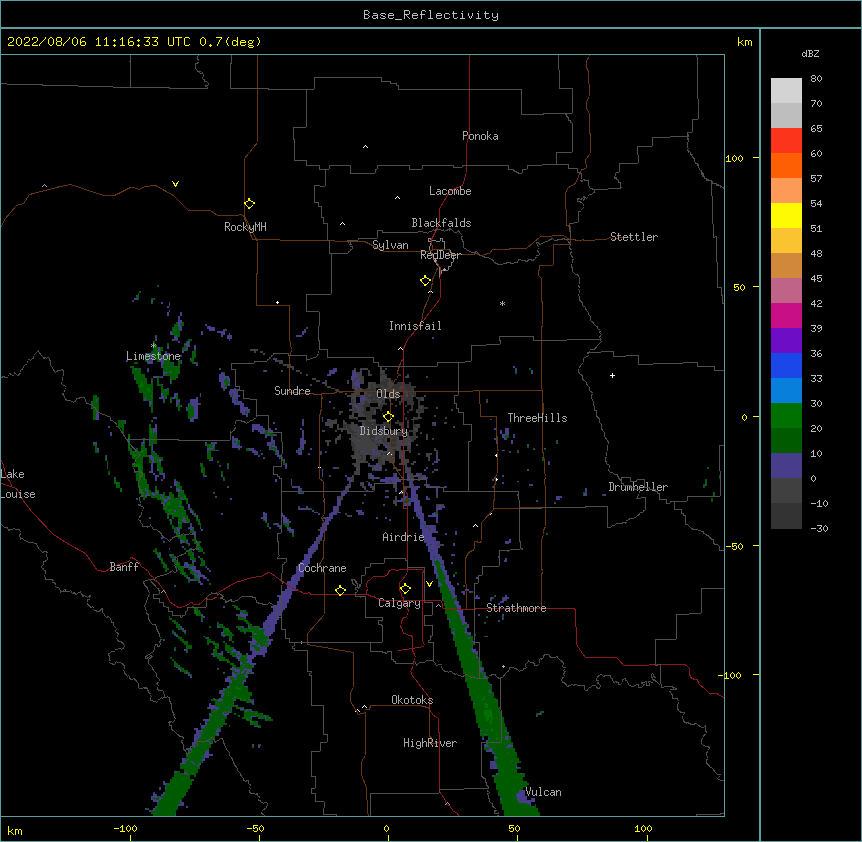Pick blue swatch between 36 and 33 dBZ
Image resolution: width=862 pixels, height=842 pixels.
(786, 365)
